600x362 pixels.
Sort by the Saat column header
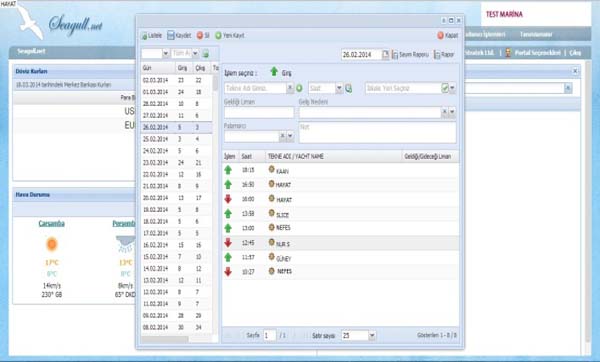point(253,157)
